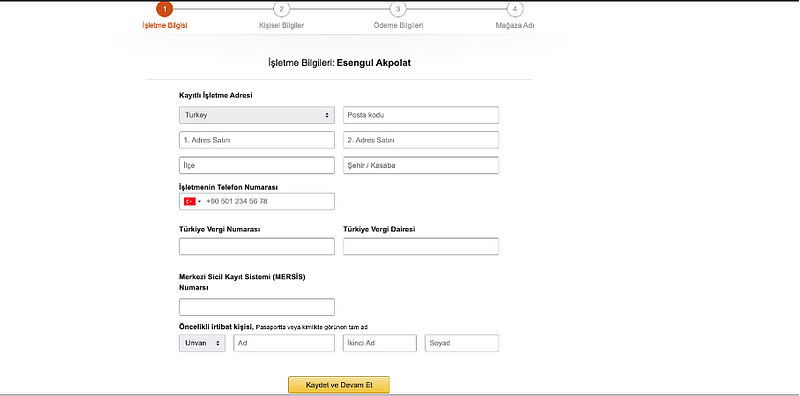
Task: Focus the İlçe field
Action: point(257,165)
